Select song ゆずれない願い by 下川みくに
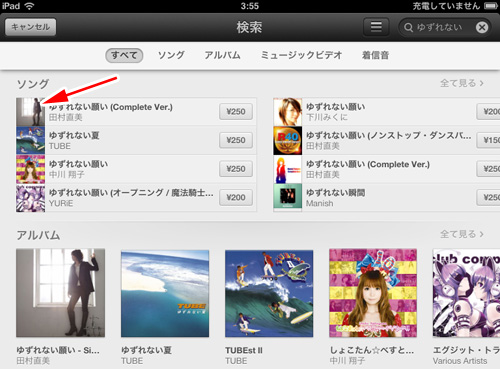Screen dimensions: 500x369 (x=335, y=107)
